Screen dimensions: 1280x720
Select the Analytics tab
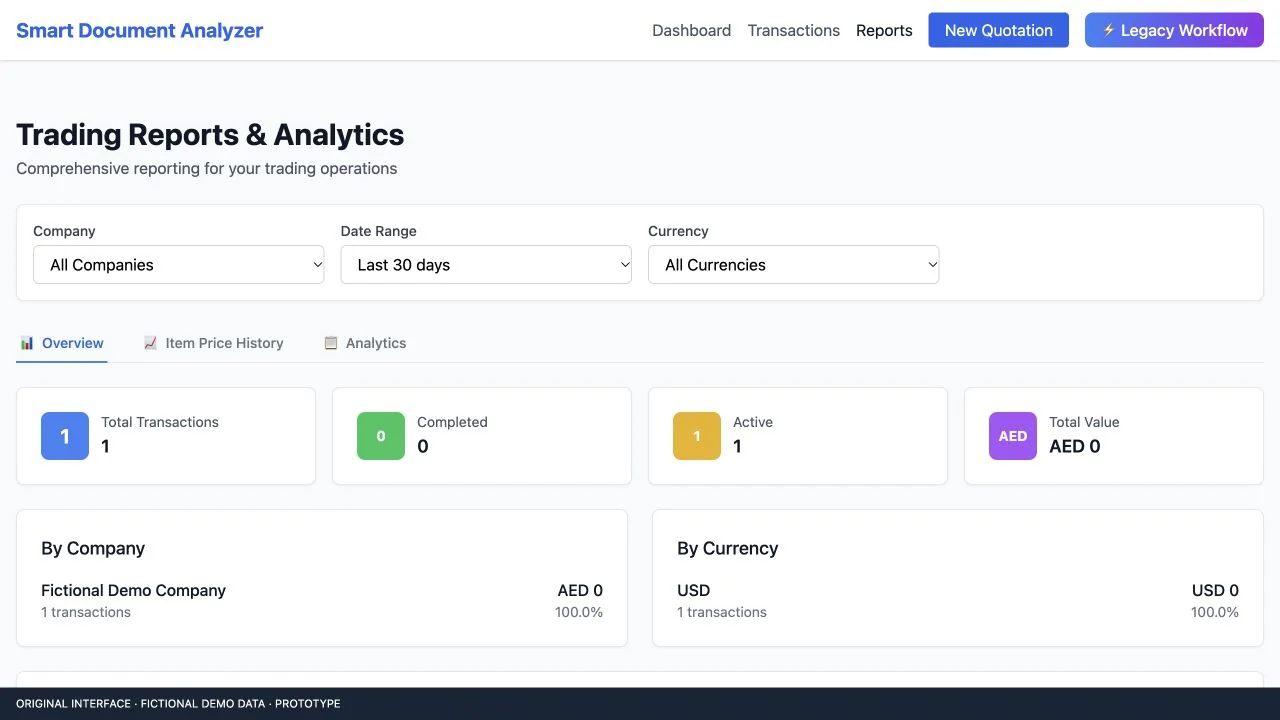pyautogui.click(x=365, y=343)
